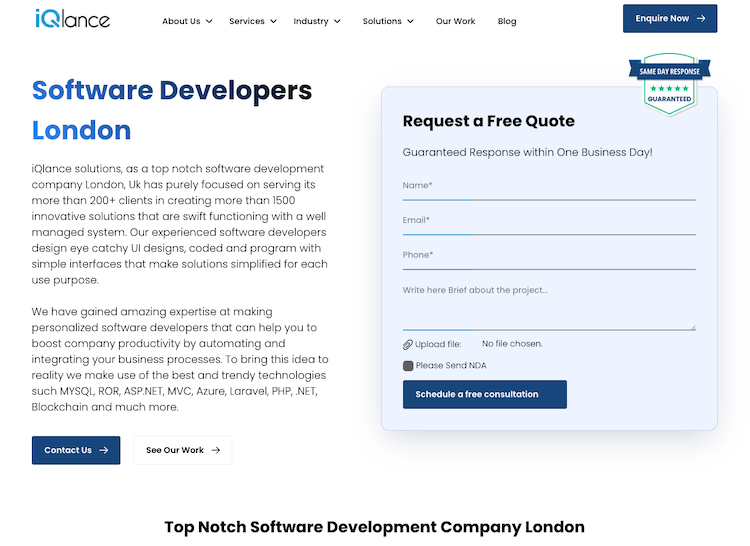Tick the Please Send NDA checkbox
Viewport: 750px width, 546px height.
pyautogui.click(x=408, y=366)
